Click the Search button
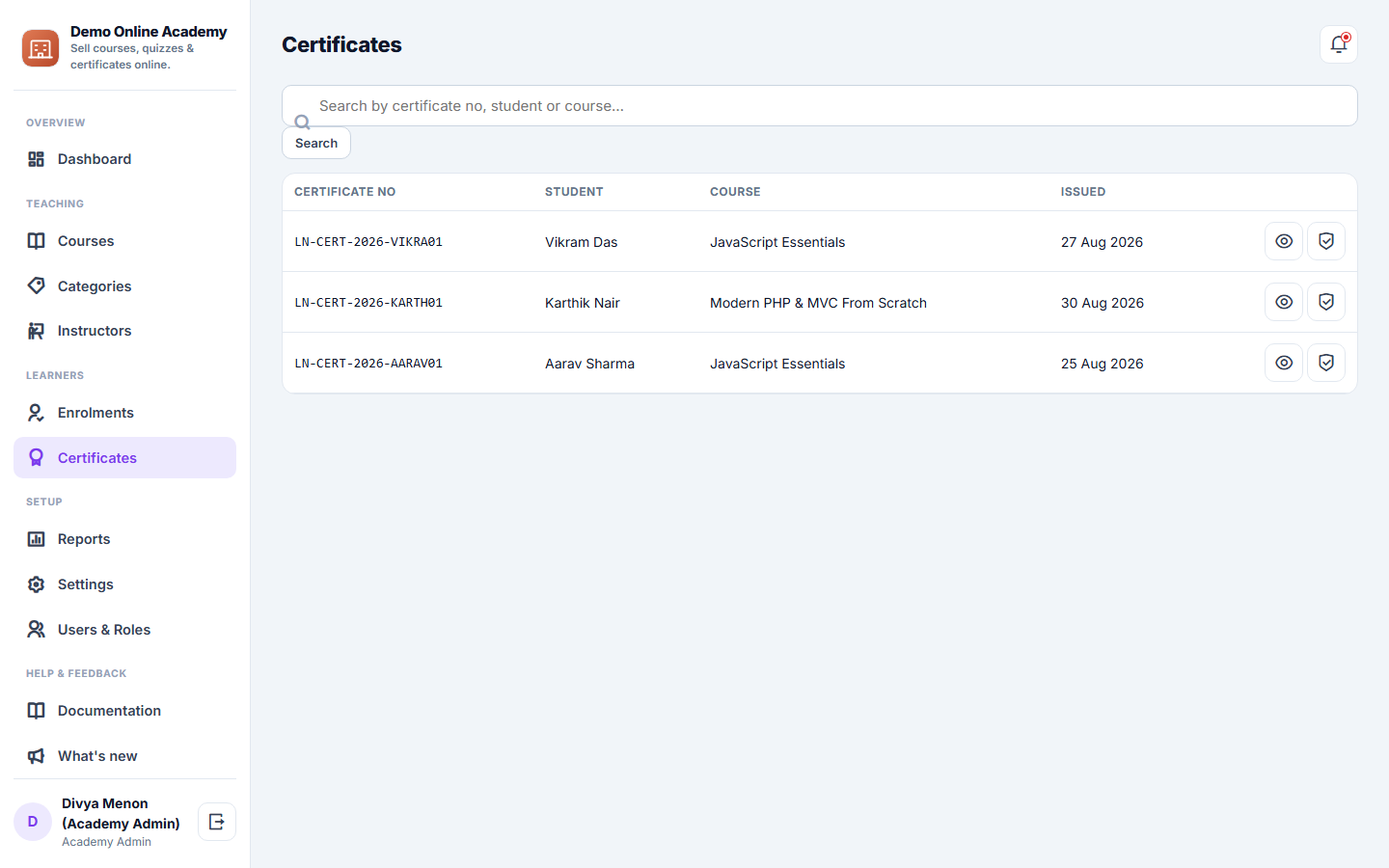This screenshot has height=868, width=1389. pyautogui.click(x=316, y=143)
